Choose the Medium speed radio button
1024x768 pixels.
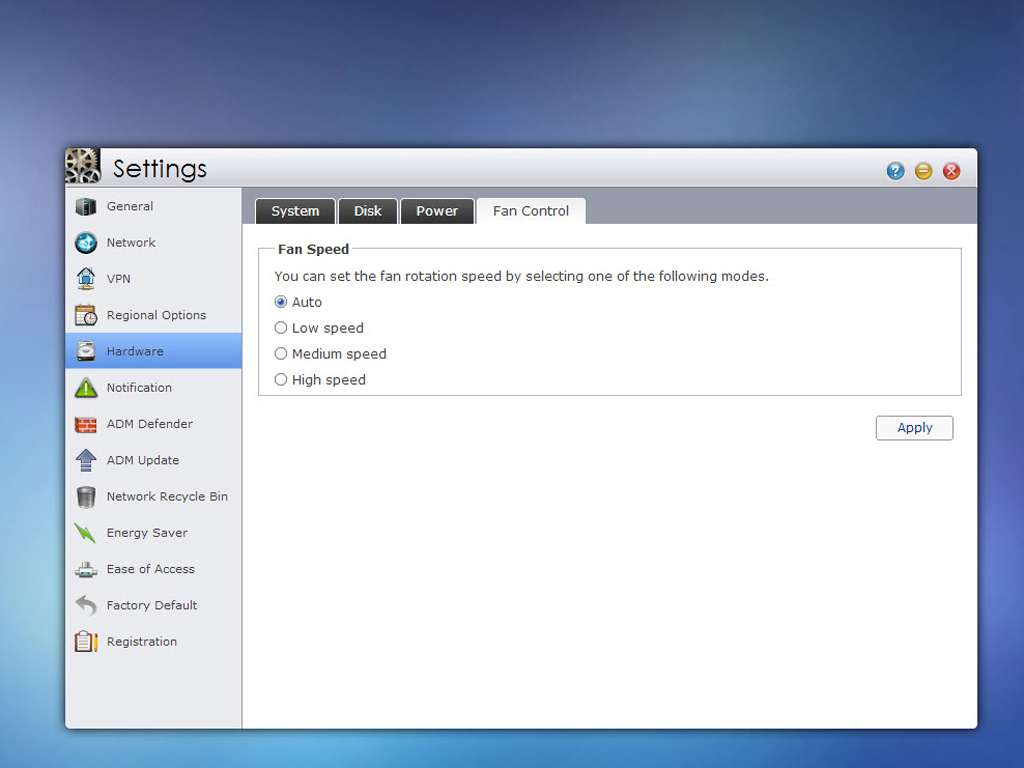pyautogui.click(x=281, y=353)
